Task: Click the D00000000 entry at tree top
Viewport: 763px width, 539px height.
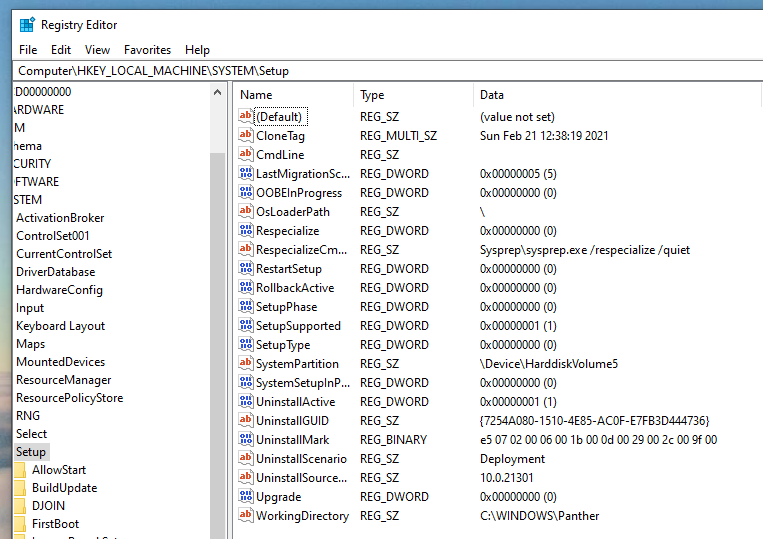Action: click(43, 92)
